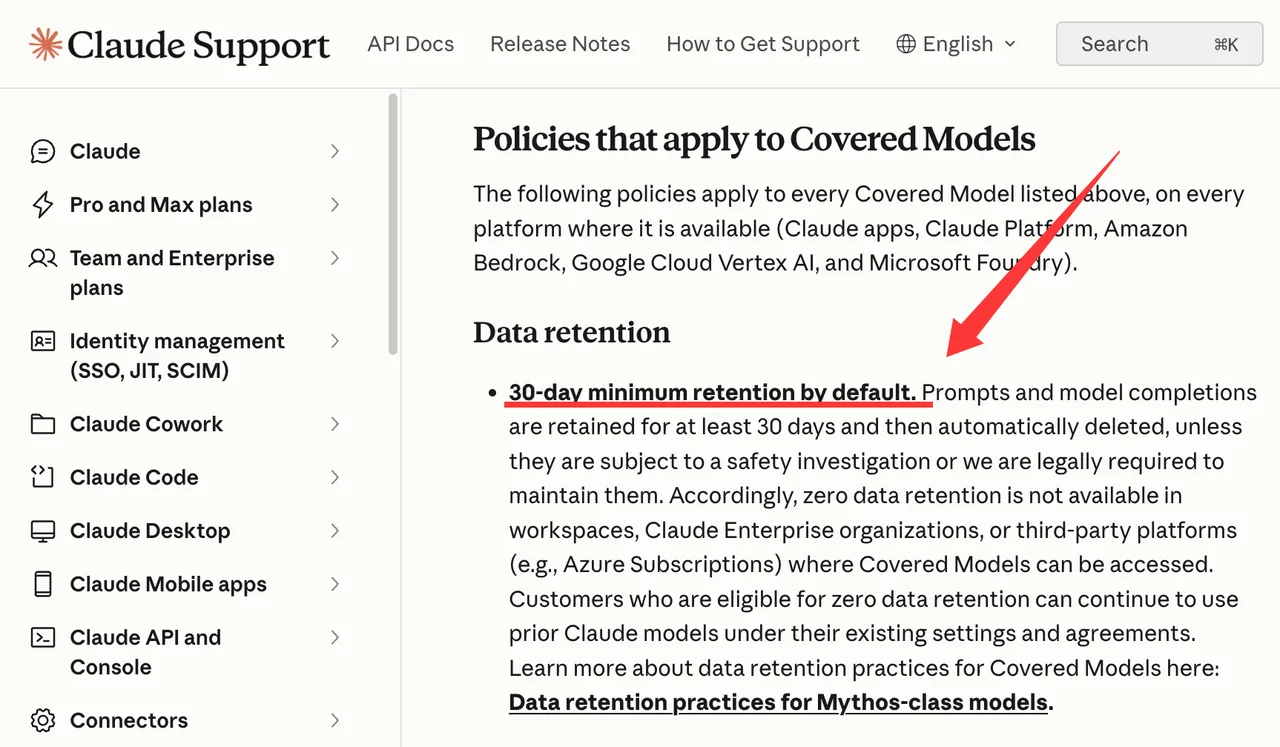Click the lightning bolt Pro and Max icon
Viewport: 1280px width, 747px height.
(43, 205)
